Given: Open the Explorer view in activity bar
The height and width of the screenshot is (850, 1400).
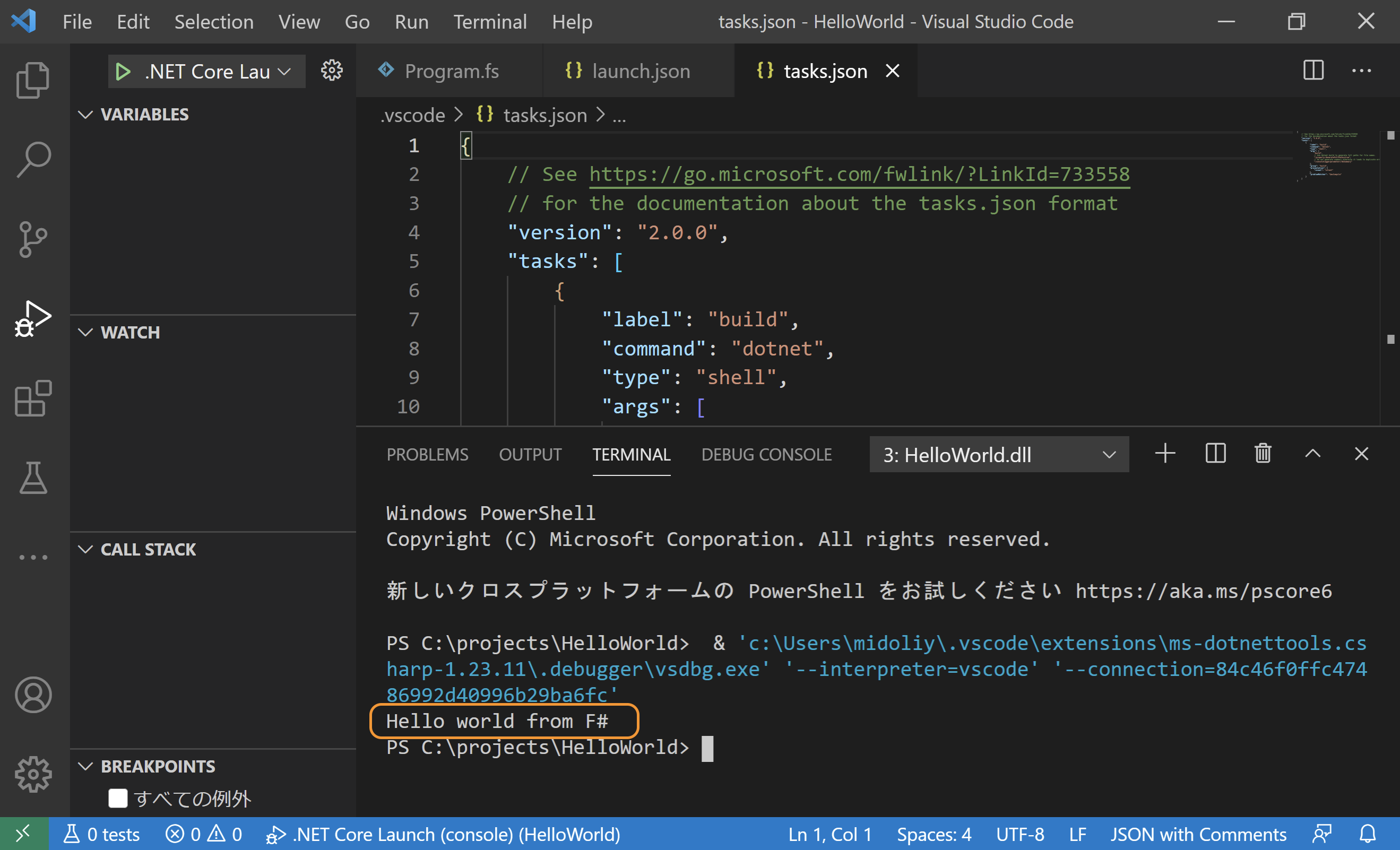Looking at the screenshot, I should coord(33,80).
